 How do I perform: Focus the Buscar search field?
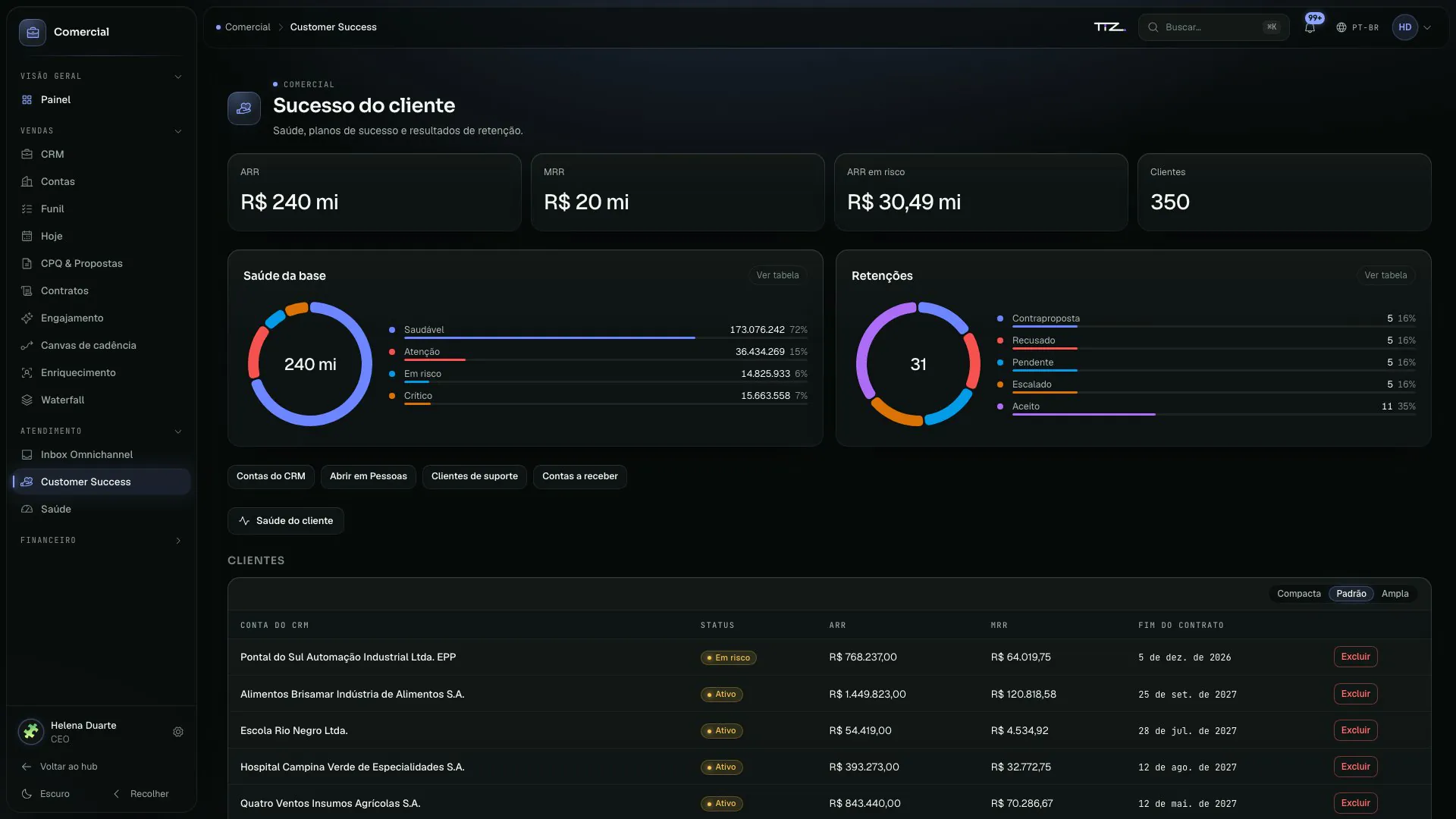(1213, 27)
